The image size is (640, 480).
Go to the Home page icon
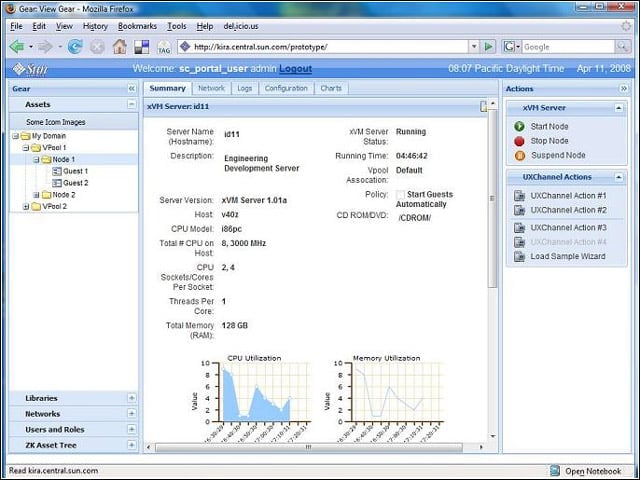tap(120, 47)
